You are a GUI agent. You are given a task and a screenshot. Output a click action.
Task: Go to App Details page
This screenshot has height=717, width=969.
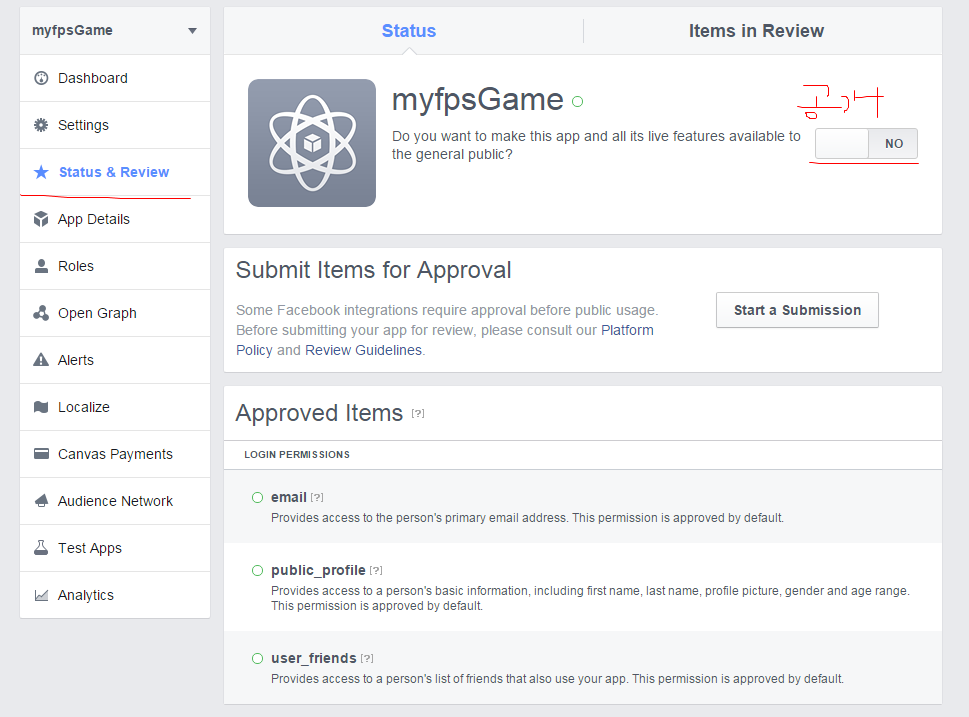[115, 219]
